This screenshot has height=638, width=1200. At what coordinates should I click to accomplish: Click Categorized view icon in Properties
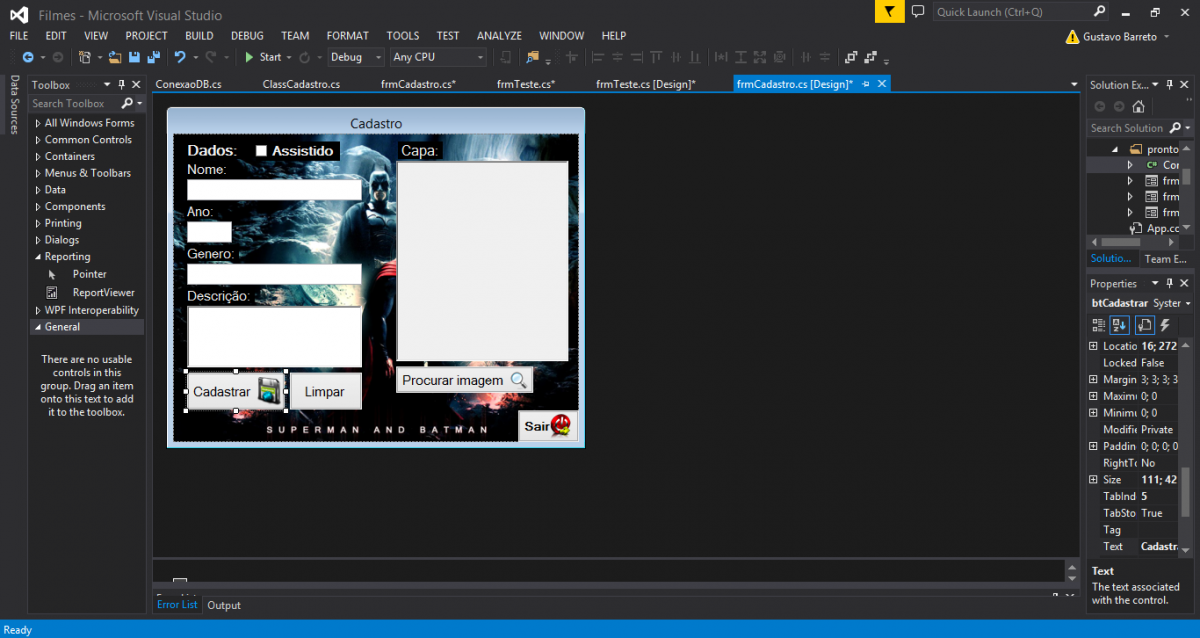click(1099, 325)
